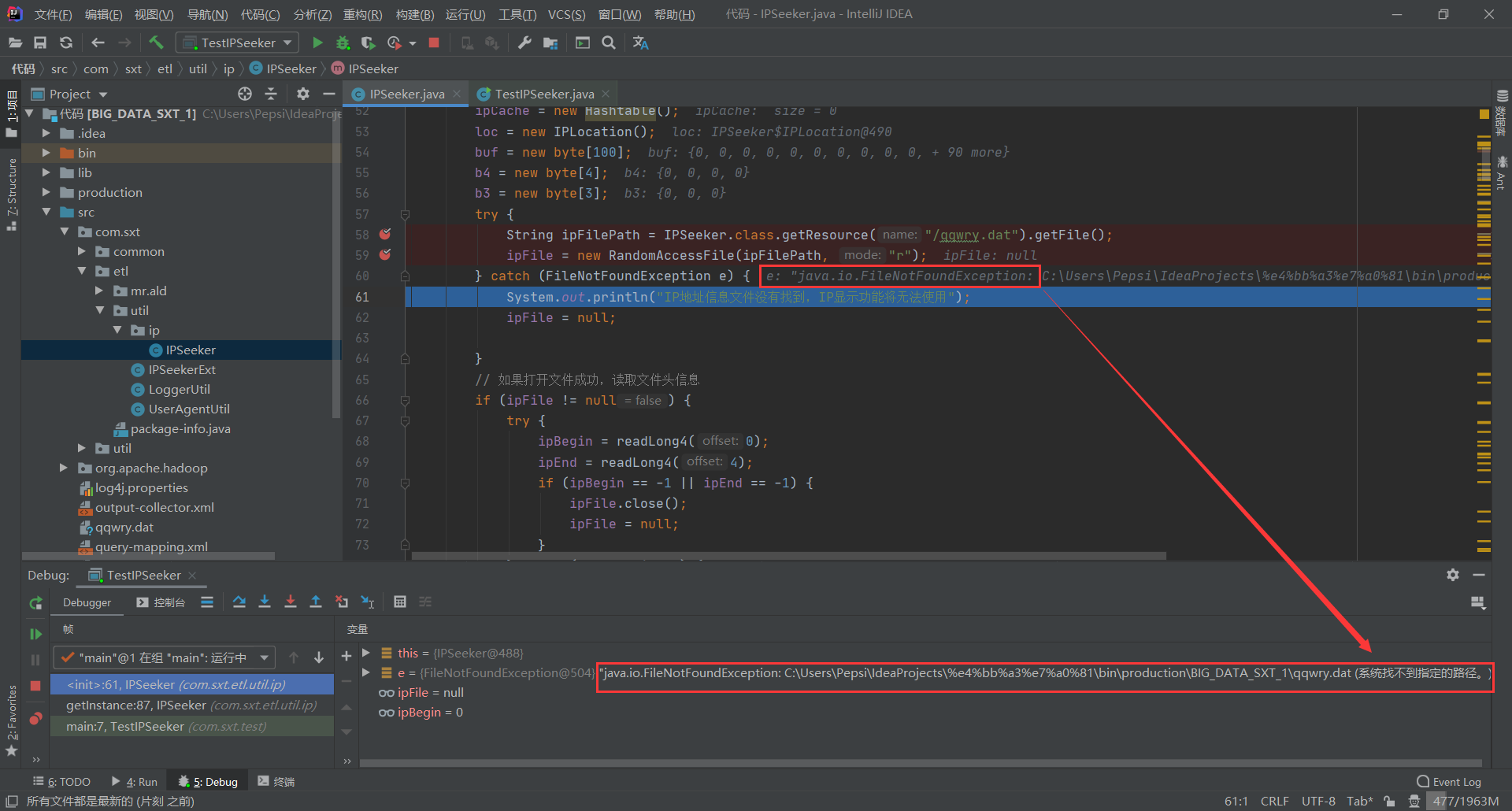Switch to TestIPSeeker.java editor tab
The width and height of the screenshot is (1512, 811).
point(544,94)
